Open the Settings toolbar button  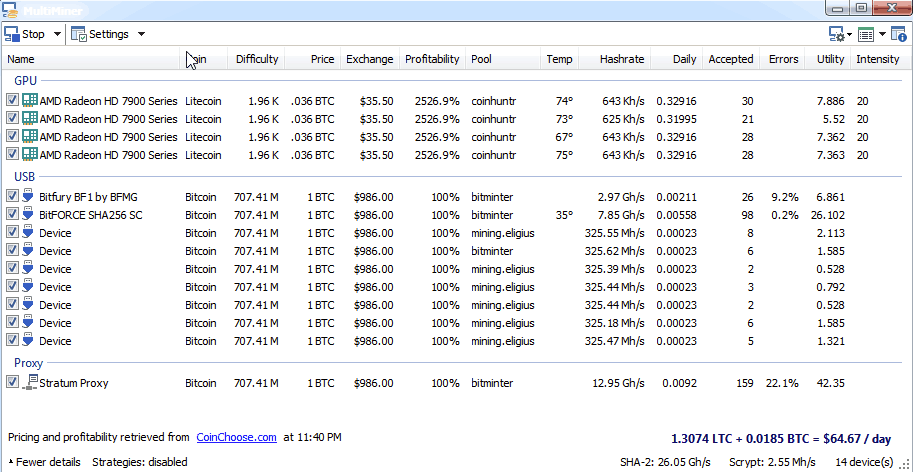[x=100, y=34]
